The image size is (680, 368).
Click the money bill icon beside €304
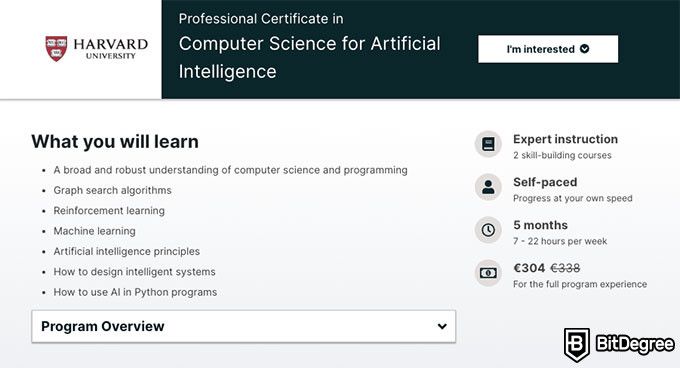[x=488, y=273]
